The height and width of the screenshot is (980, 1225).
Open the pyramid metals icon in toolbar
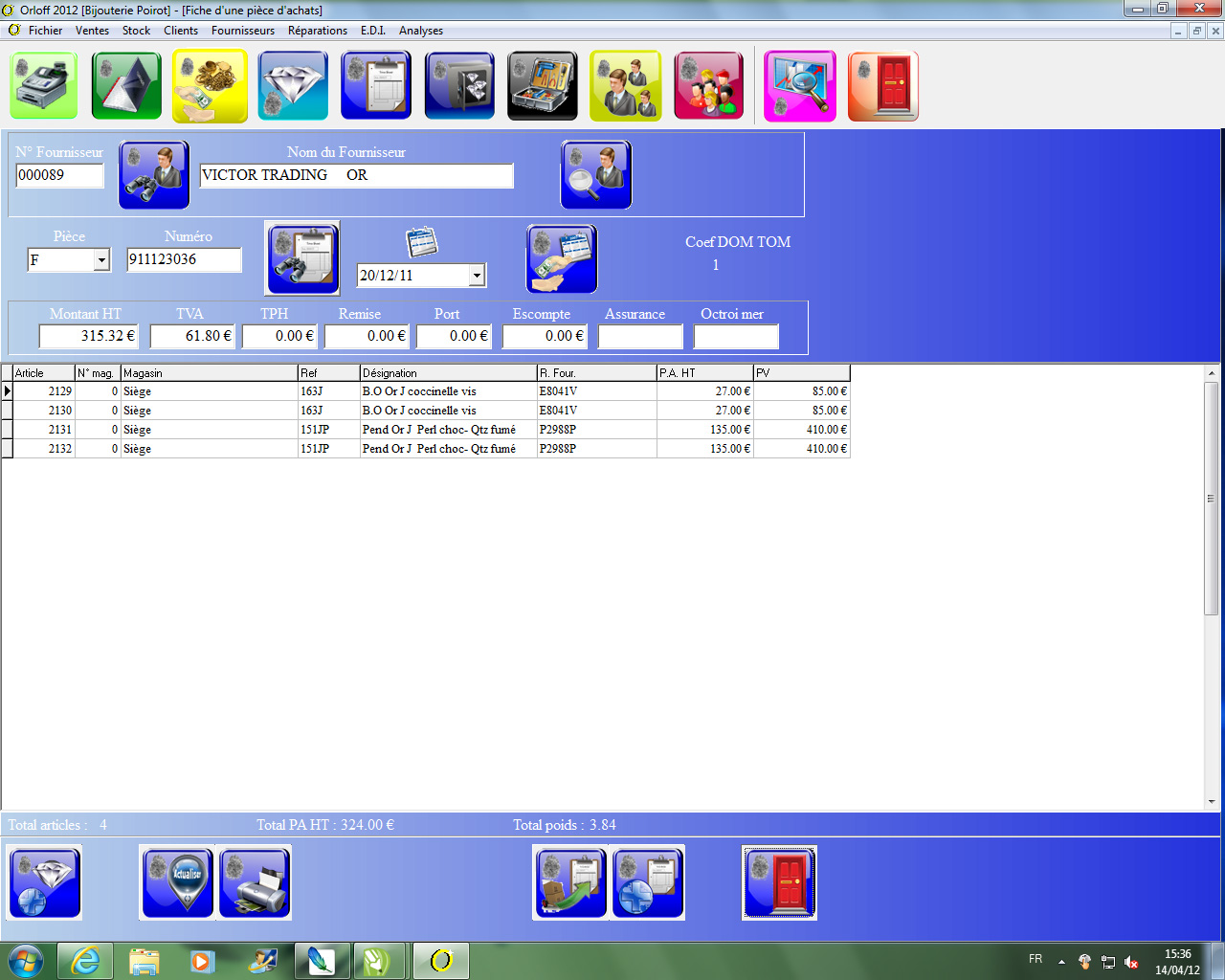pos(126,86)
